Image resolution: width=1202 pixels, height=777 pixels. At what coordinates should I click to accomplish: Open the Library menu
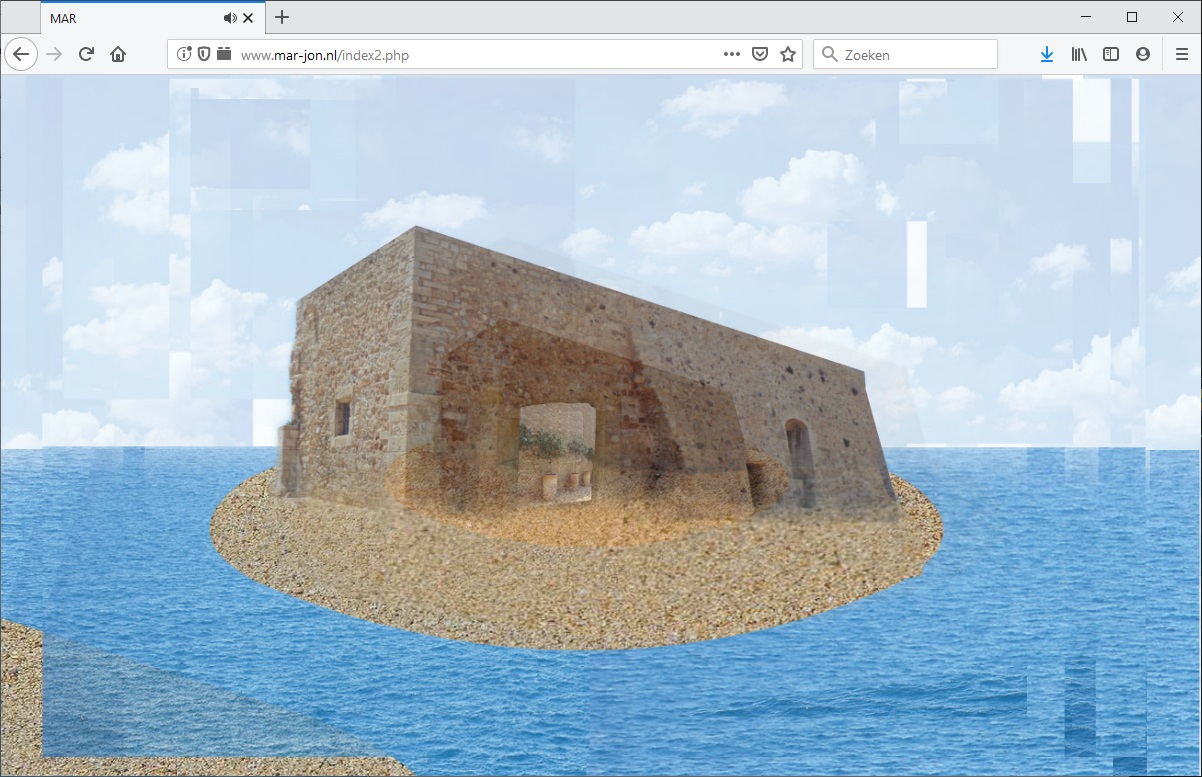(1079, 54)
